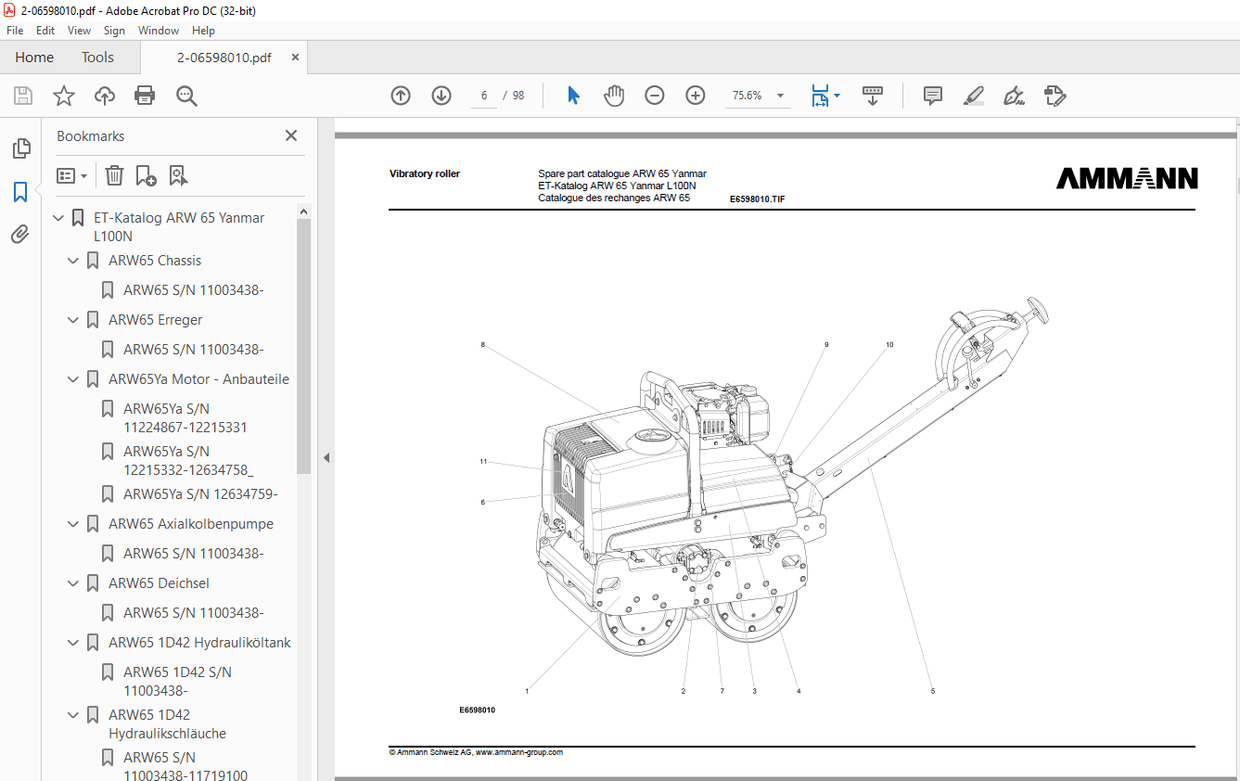Go to the next page
Viewport: 1240px width, 781px height.
point(440,95)
